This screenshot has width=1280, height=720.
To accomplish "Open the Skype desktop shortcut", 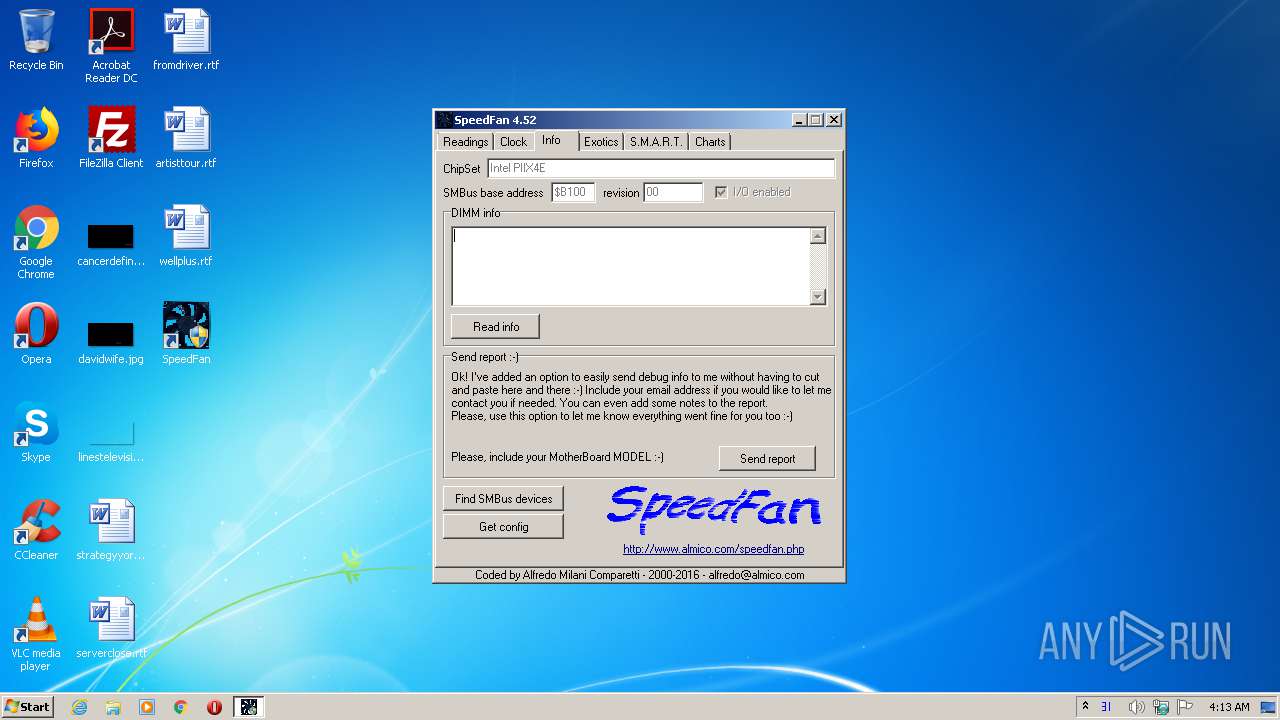I will pos(36,432).
